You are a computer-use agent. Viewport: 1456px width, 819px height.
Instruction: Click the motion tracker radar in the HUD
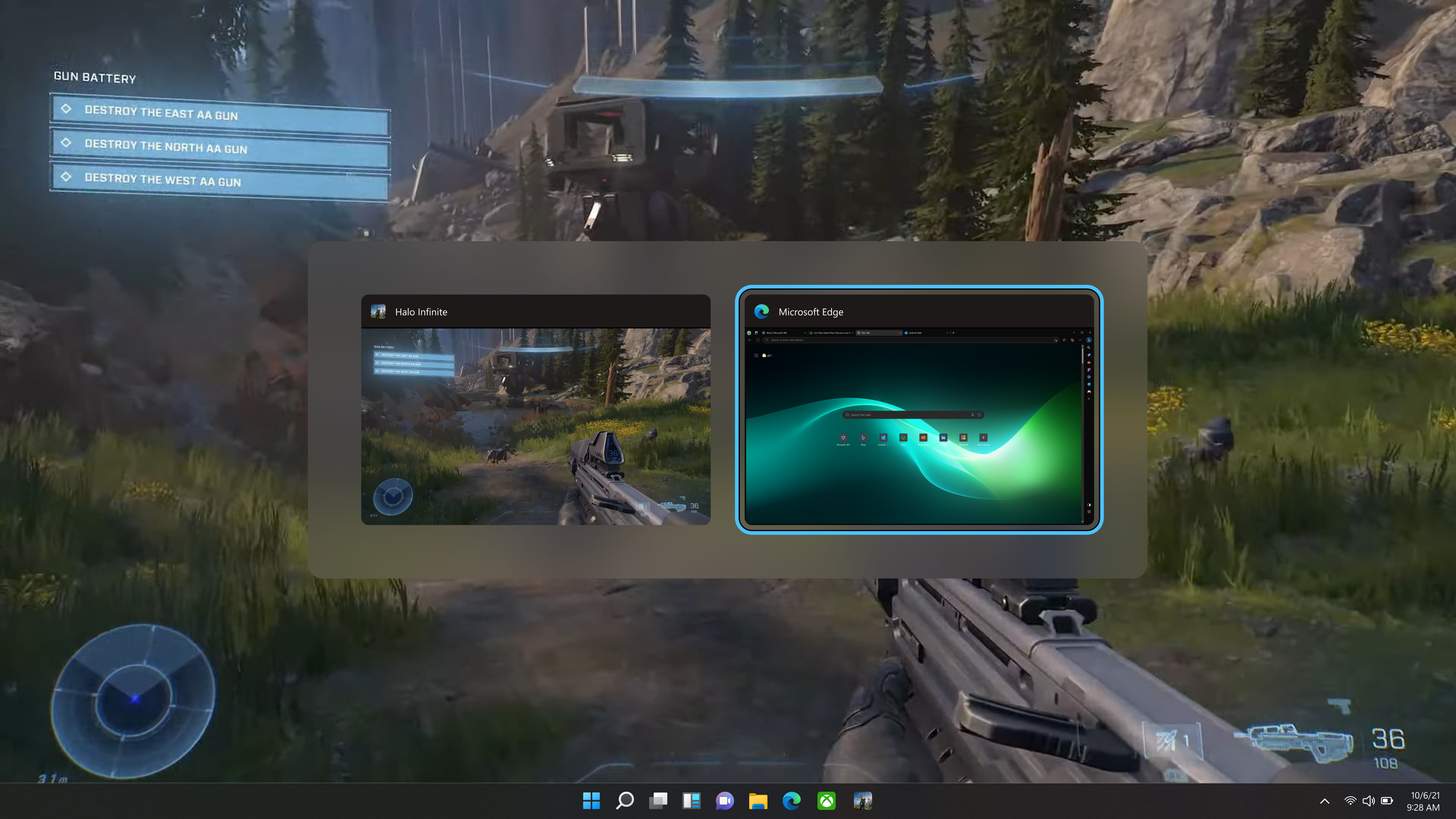133,701
